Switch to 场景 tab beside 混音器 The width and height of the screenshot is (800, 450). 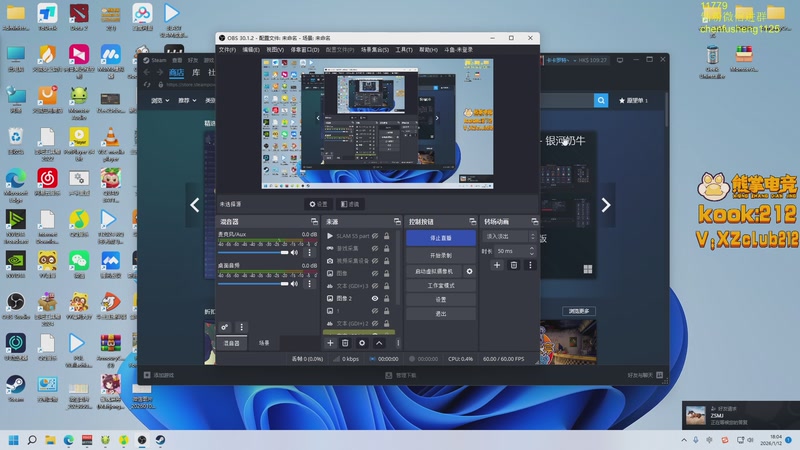(264, 343)
